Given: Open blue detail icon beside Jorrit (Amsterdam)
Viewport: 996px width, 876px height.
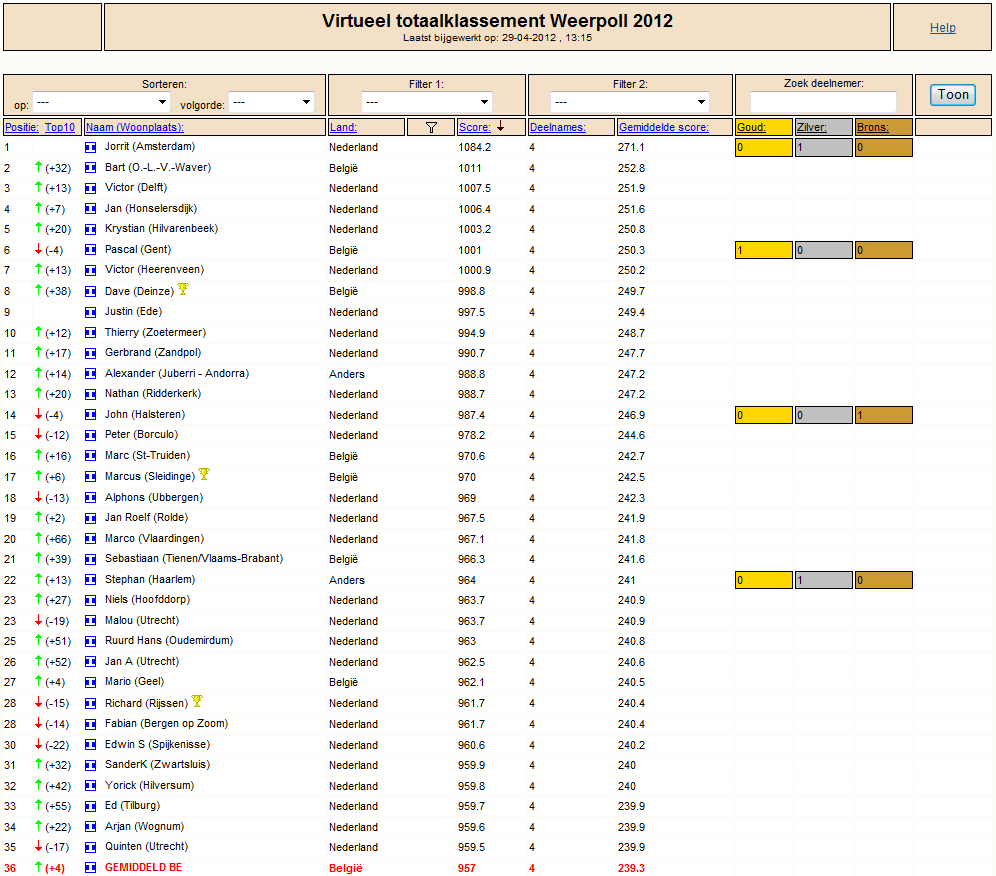Looking at the screenshot, I should tap(91, 147).
